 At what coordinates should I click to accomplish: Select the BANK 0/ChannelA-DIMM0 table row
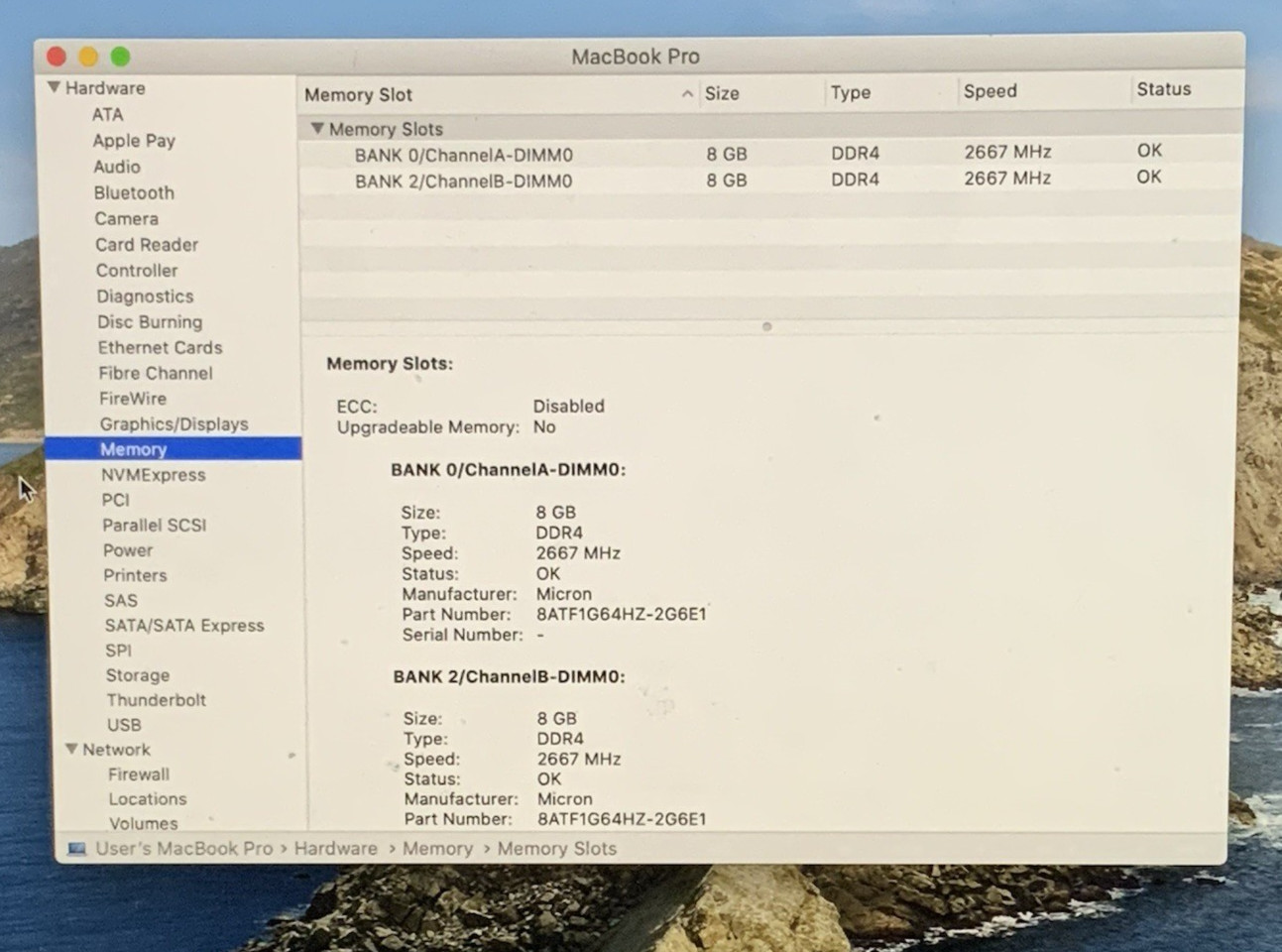769,154
